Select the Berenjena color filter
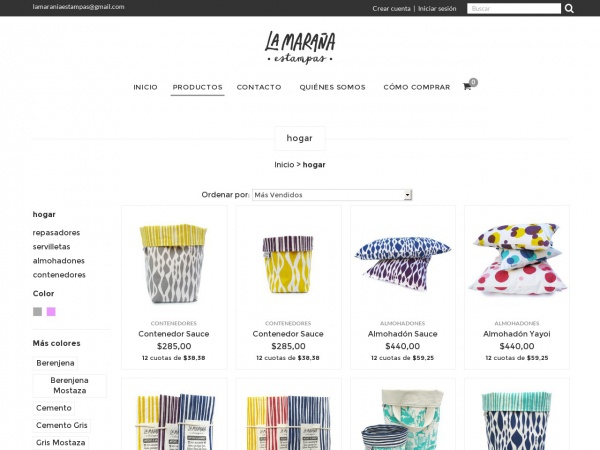The height and width of the screenshot is (450, 600). pyautogui.click(x=55, y=363)
